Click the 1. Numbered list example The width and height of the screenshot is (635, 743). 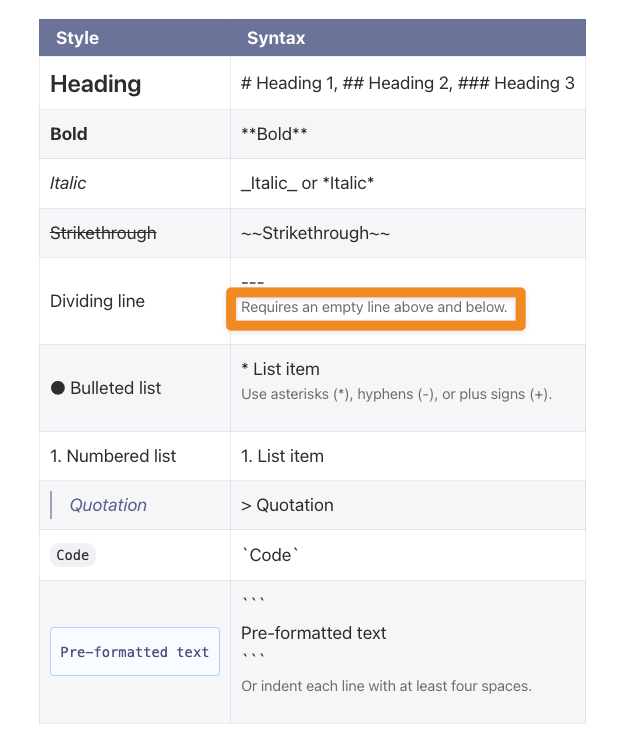[113, 456]
